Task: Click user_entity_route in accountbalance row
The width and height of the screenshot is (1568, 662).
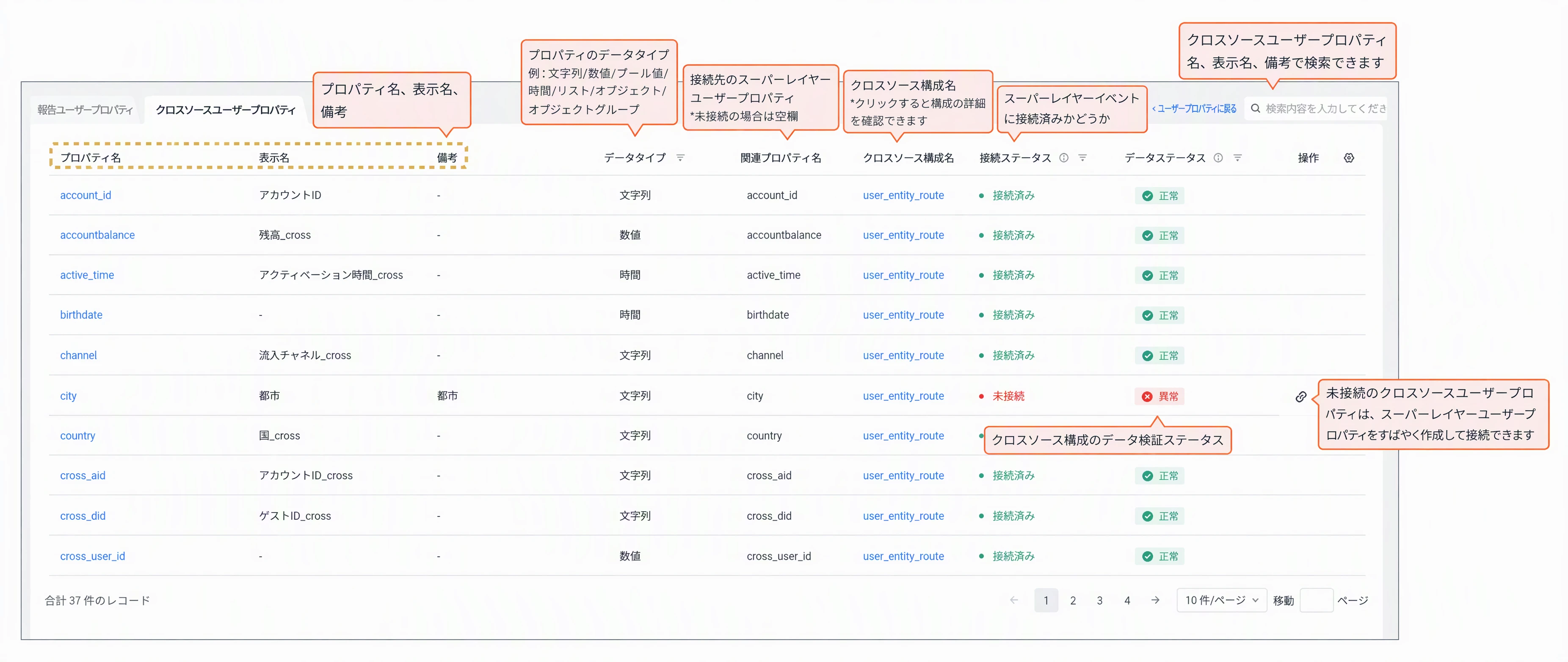Action: (x=903, y=235)
